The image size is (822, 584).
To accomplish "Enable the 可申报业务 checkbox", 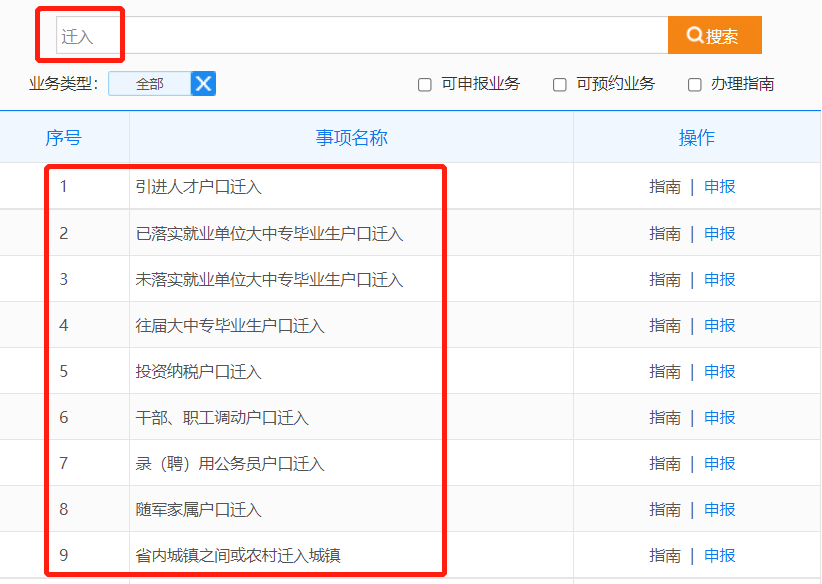I will coord(425,85).
